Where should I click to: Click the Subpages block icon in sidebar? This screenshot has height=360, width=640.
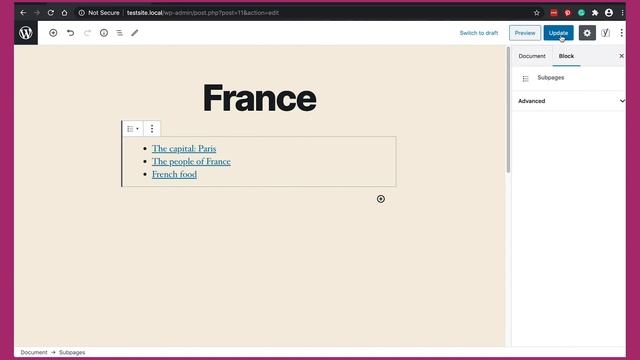coord(525,78)
